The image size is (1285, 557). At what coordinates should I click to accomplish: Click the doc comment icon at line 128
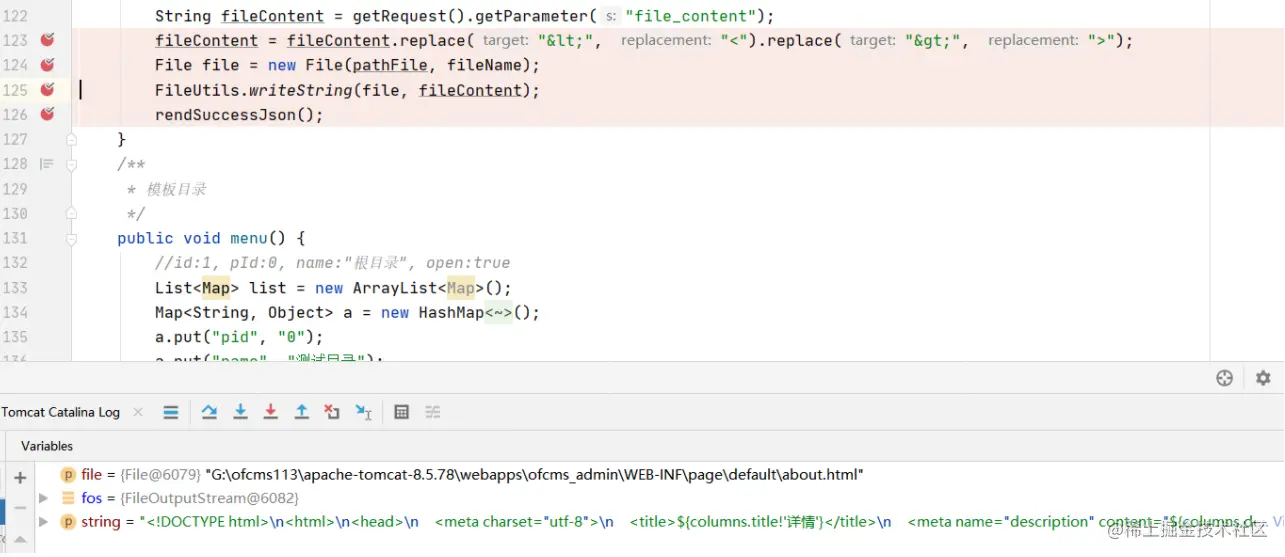tap(46, 164)
